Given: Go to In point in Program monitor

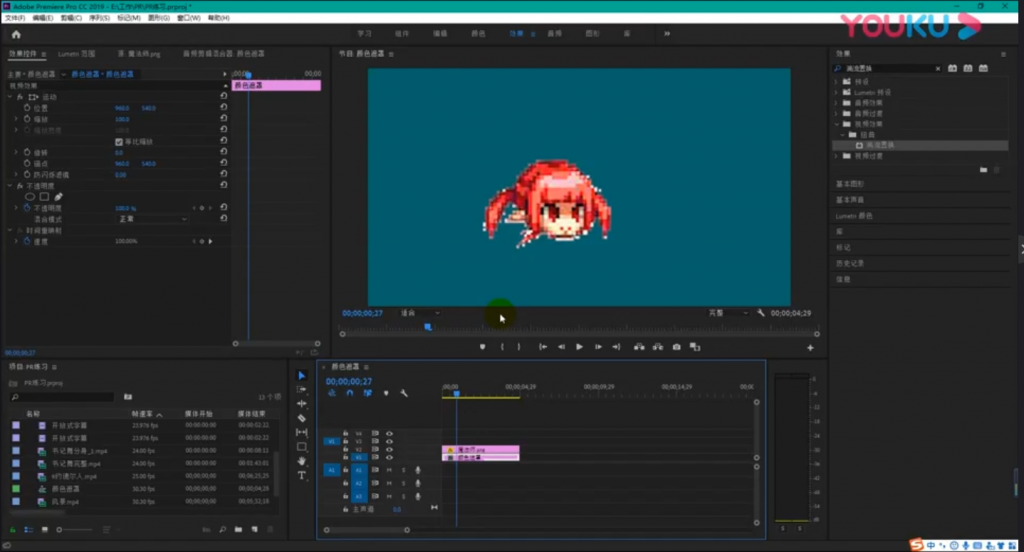Looking at the screenshot, I should [x=543, y=347].
